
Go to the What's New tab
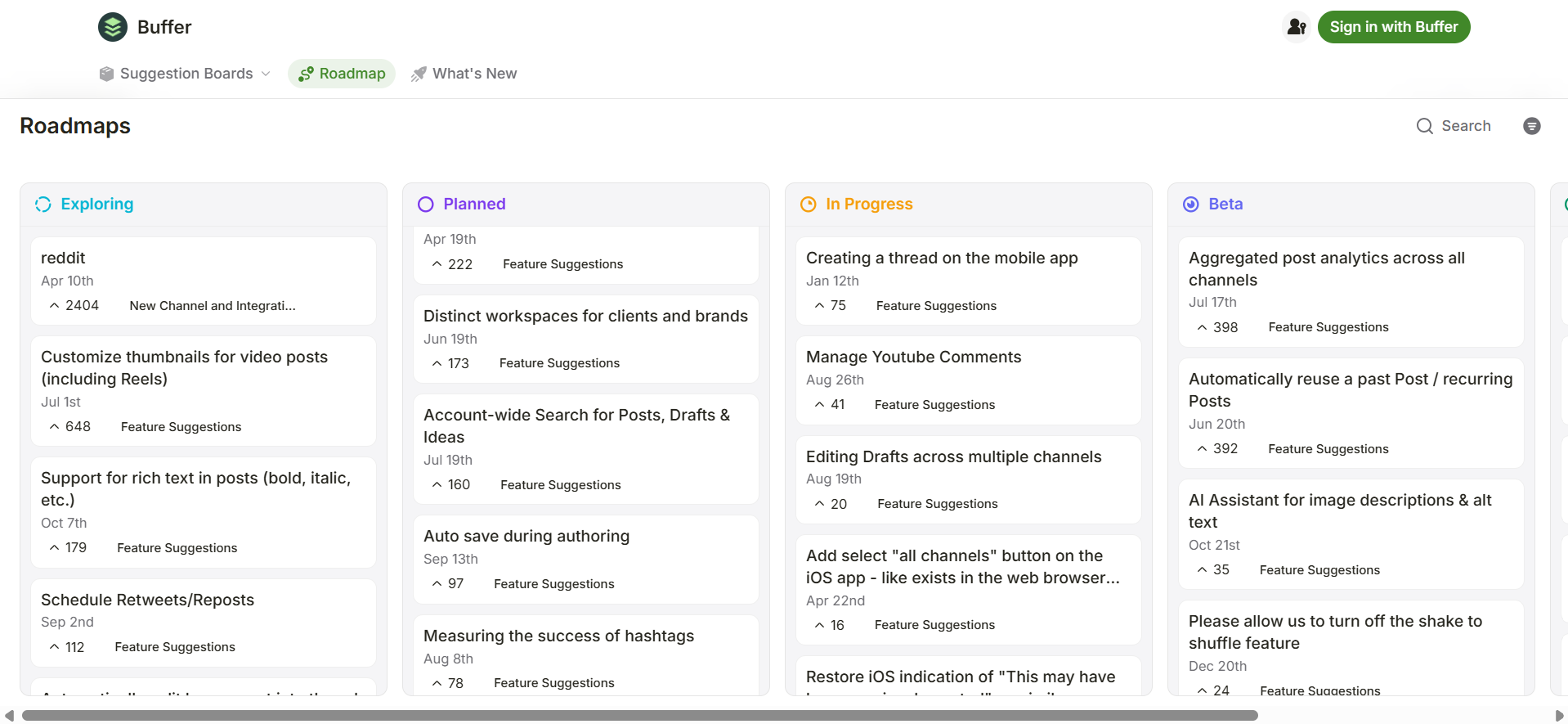[464, 74]
